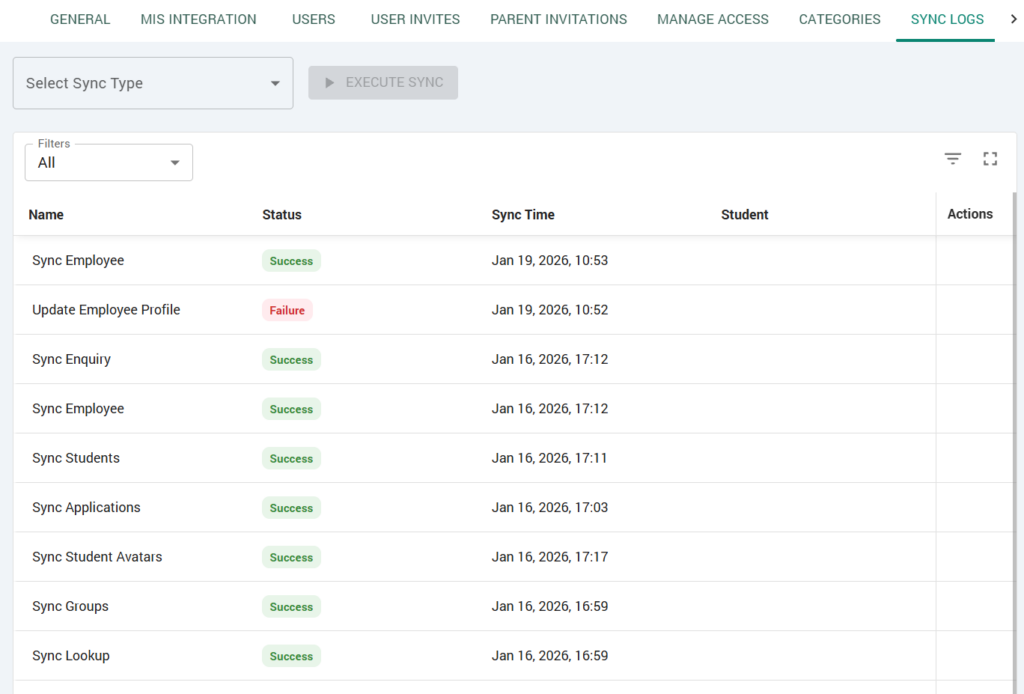
Task: Expand the Filters dropdown set to All
Action: [108, 163]
